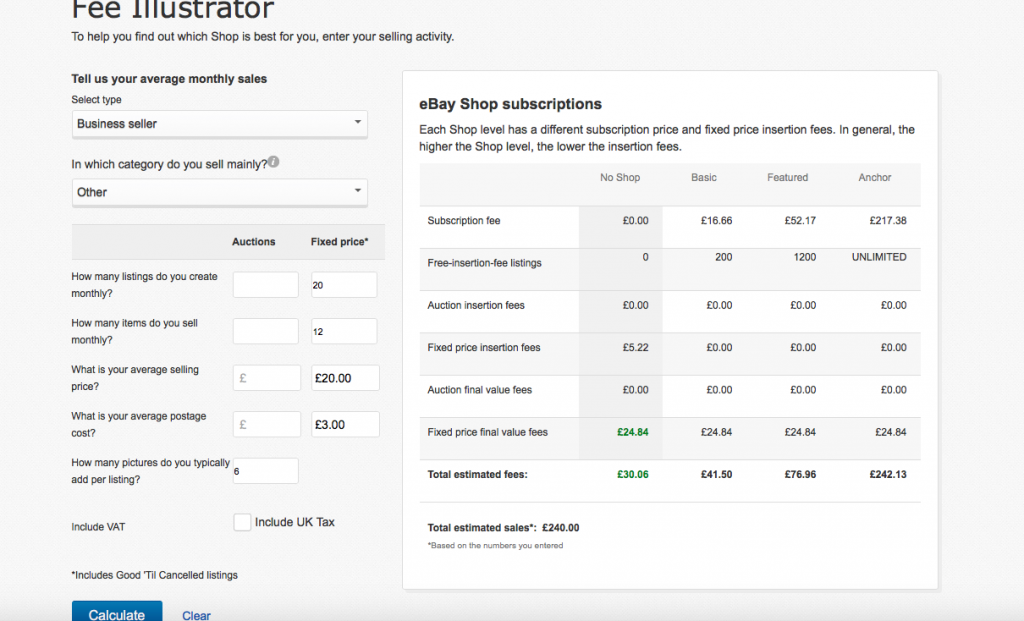Focus the Fixed price average selling price £20.00 field
This screenshot has height=621, width=1024.
click(345, 378)
